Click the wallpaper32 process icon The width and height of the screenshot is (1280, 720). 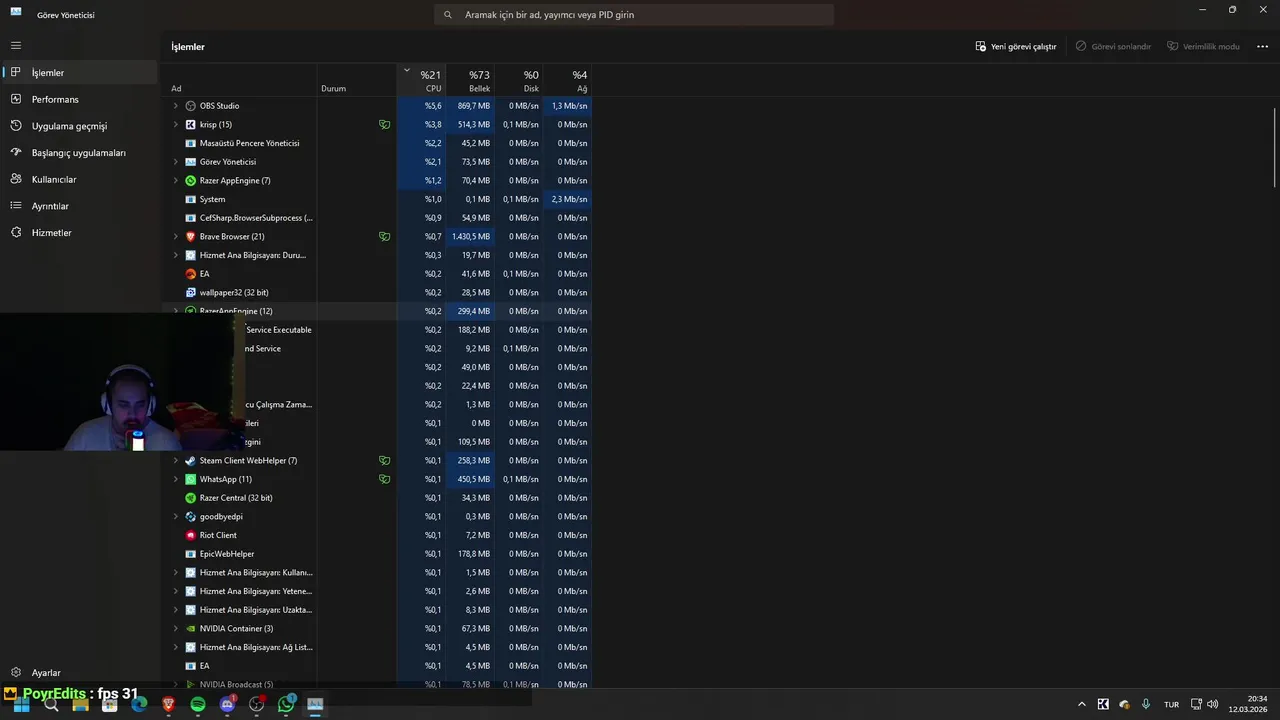[x=191, y=293]
